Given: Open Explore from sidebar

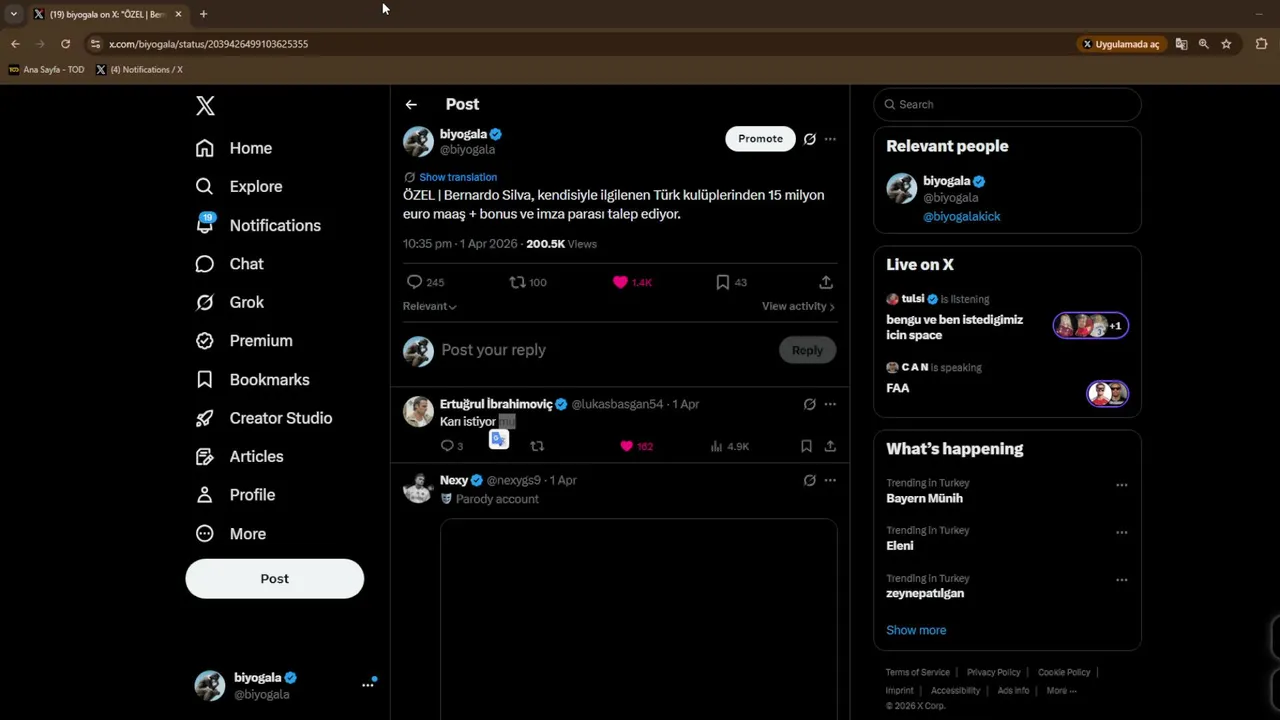Looking at the screenshot, I should click(x=239, y=186).
